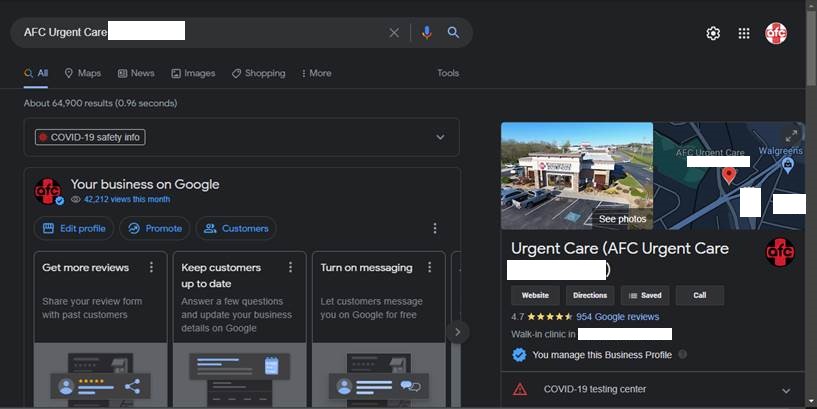Open the AFC account profile avatar
817x409 pixels.
(x=776, y=33)
